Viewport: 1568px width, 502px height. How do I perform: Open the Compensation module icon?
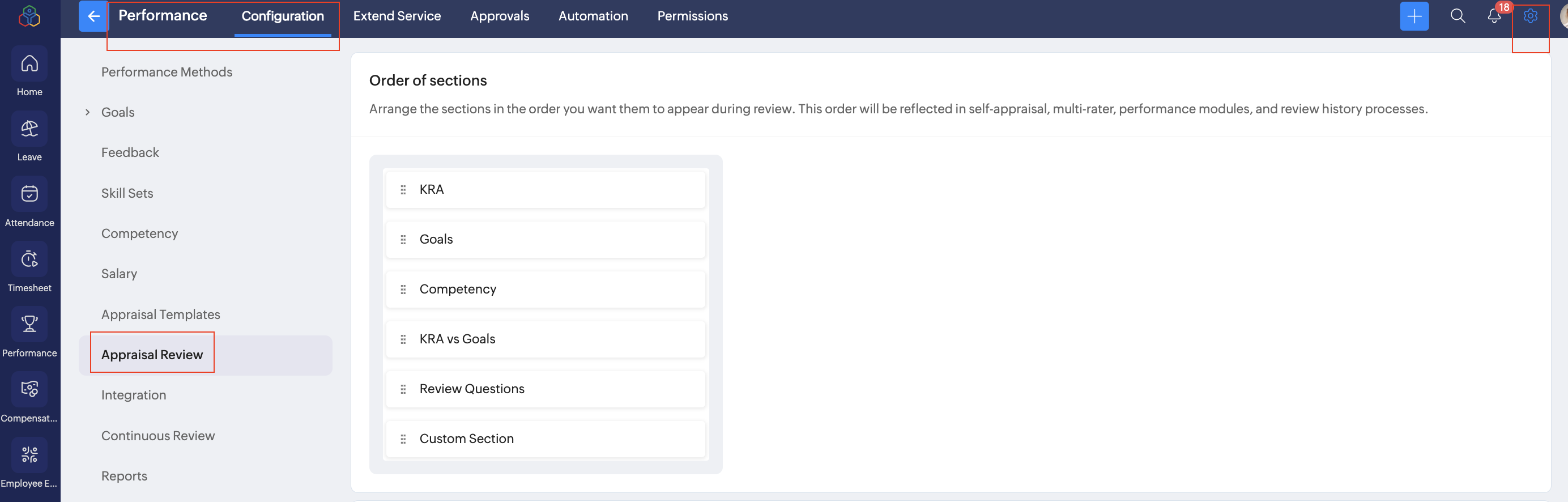[29, 389]
